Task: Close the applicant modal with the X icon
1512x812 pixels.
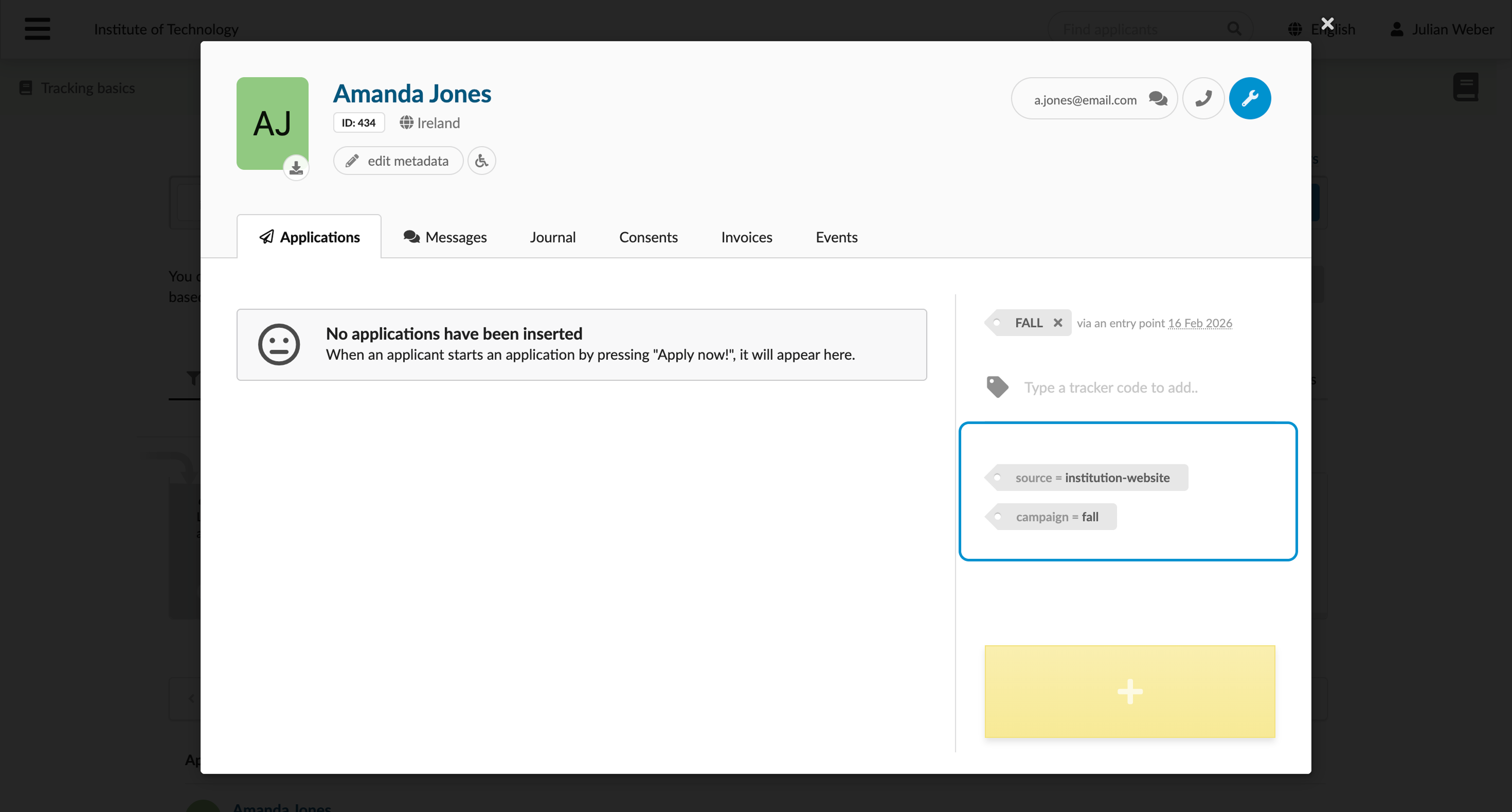Action: (x=1327, y=24)
